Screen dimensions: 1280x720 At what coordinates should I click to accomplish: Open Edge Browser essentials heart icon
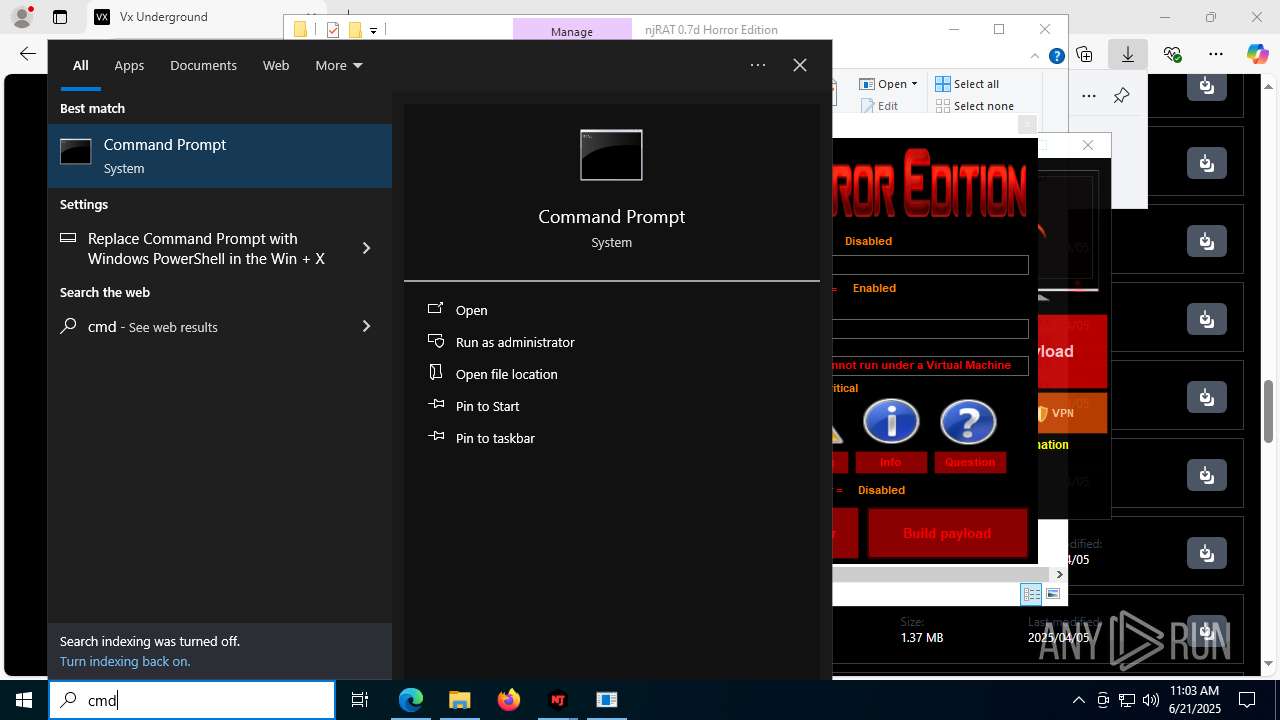(1172, 54)
